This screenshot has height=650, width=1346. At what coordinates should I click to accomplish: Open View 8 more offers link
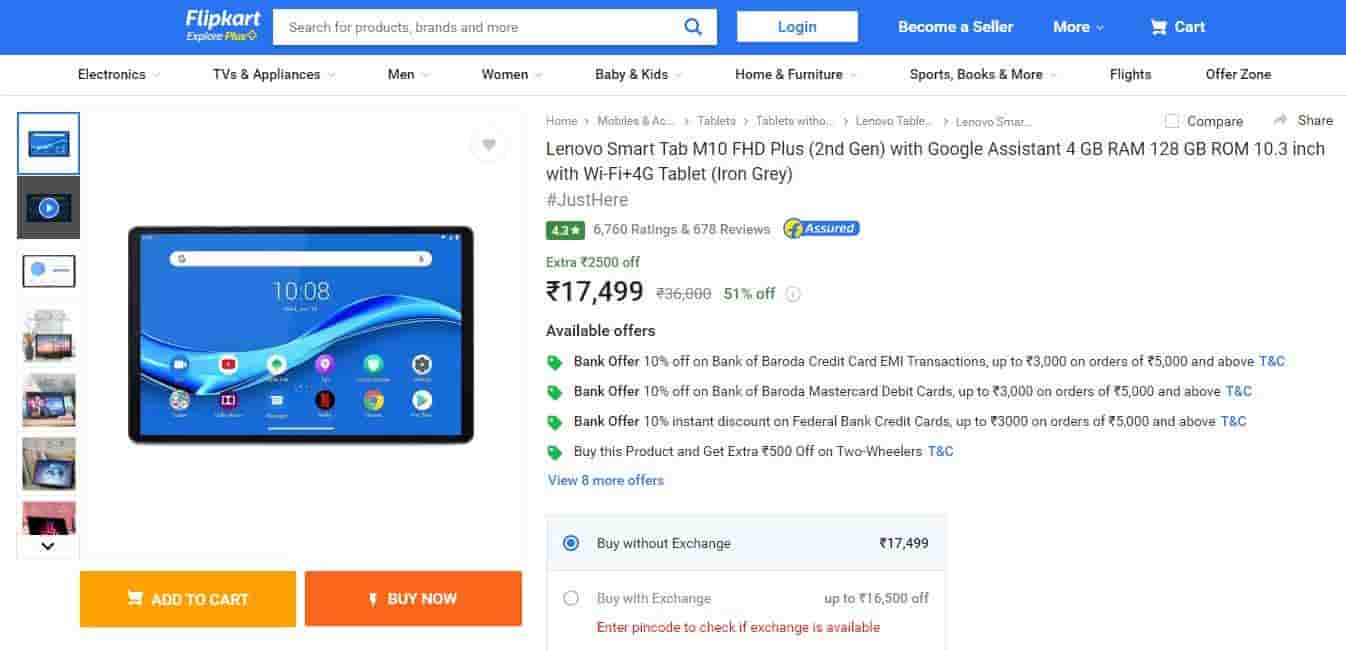605,481
